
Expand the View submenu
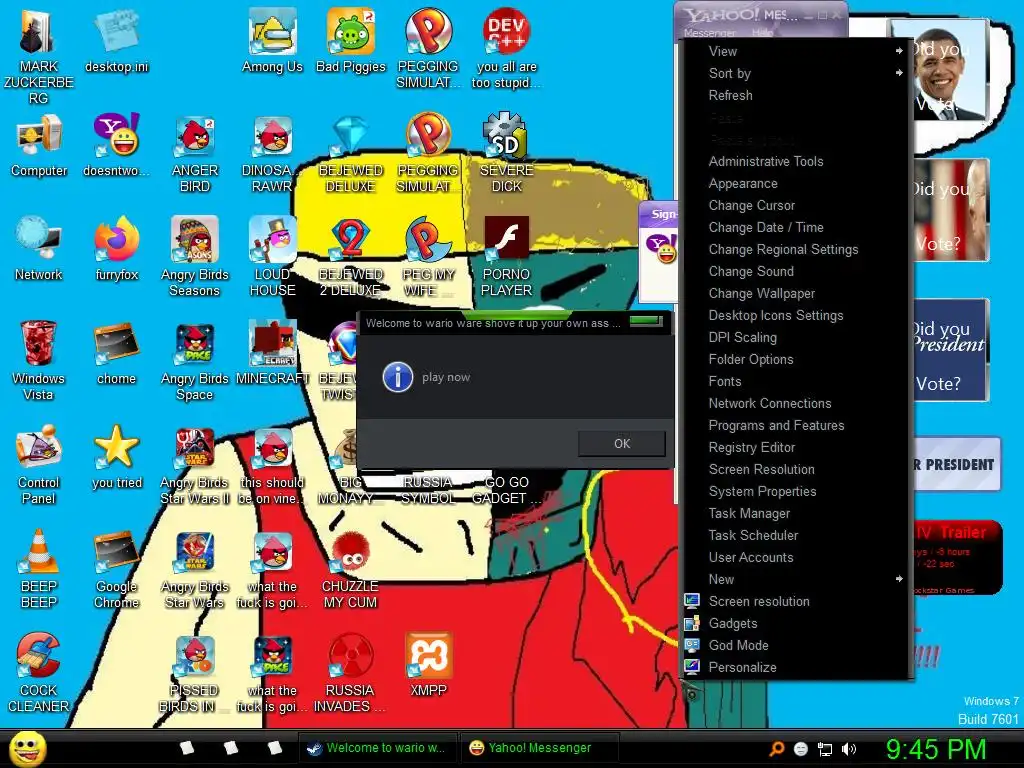click(x=796, y=51)
